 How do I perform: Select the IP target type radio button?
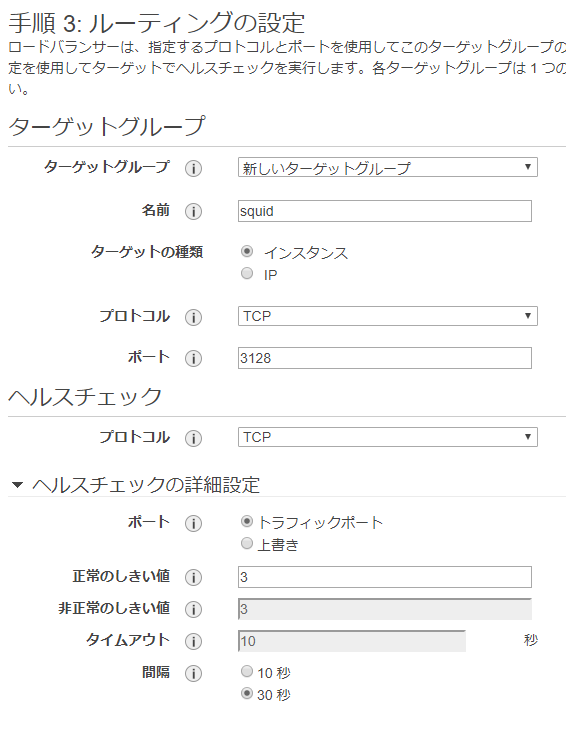pos(247,273)
